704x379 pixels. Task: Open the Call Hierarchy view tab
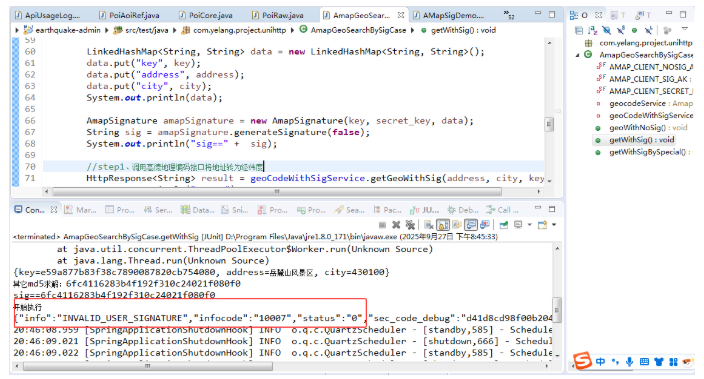point(502,210)
